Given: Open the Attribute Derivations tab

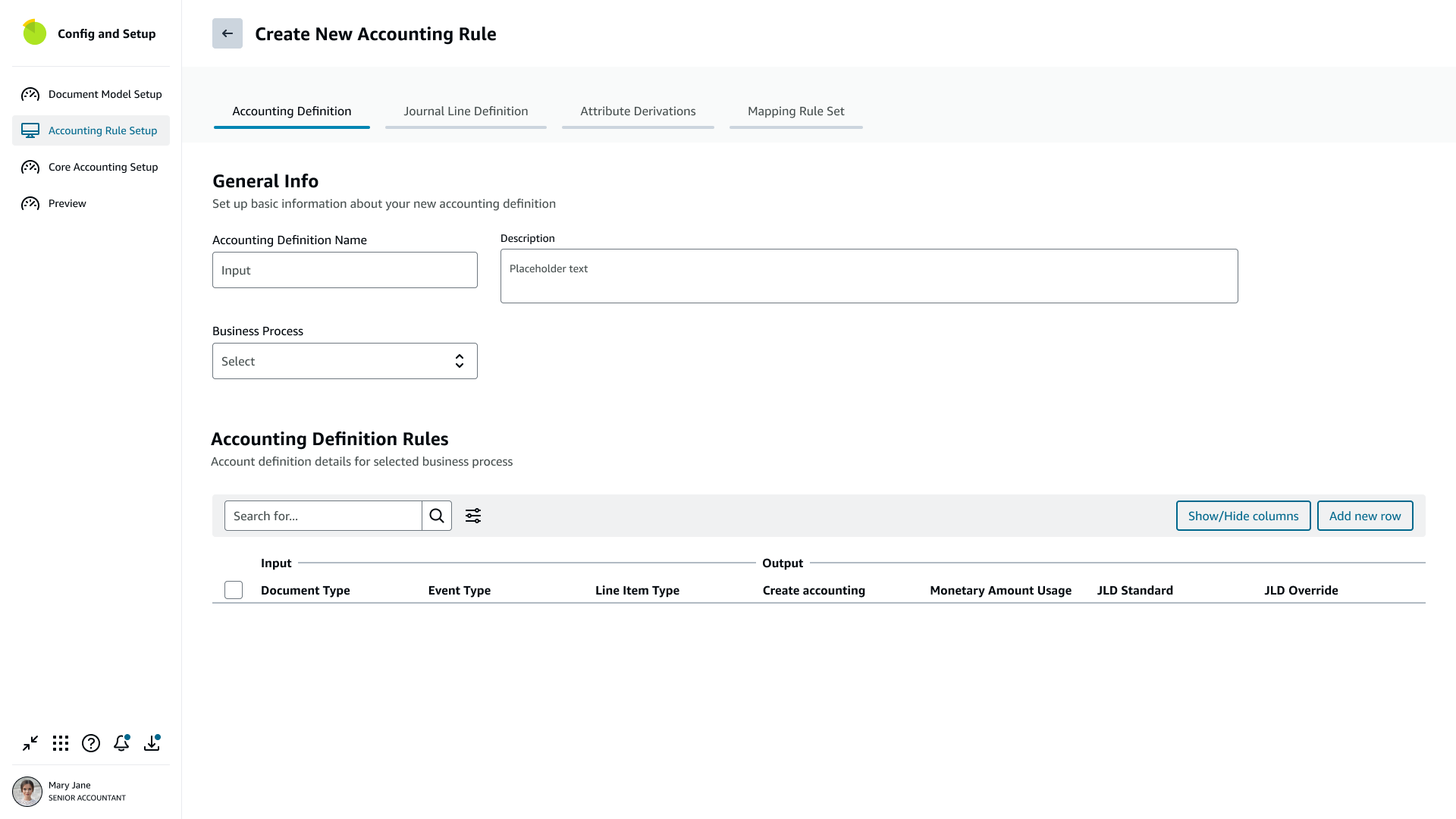Looking at the screenshot, I should pos(638,111).
